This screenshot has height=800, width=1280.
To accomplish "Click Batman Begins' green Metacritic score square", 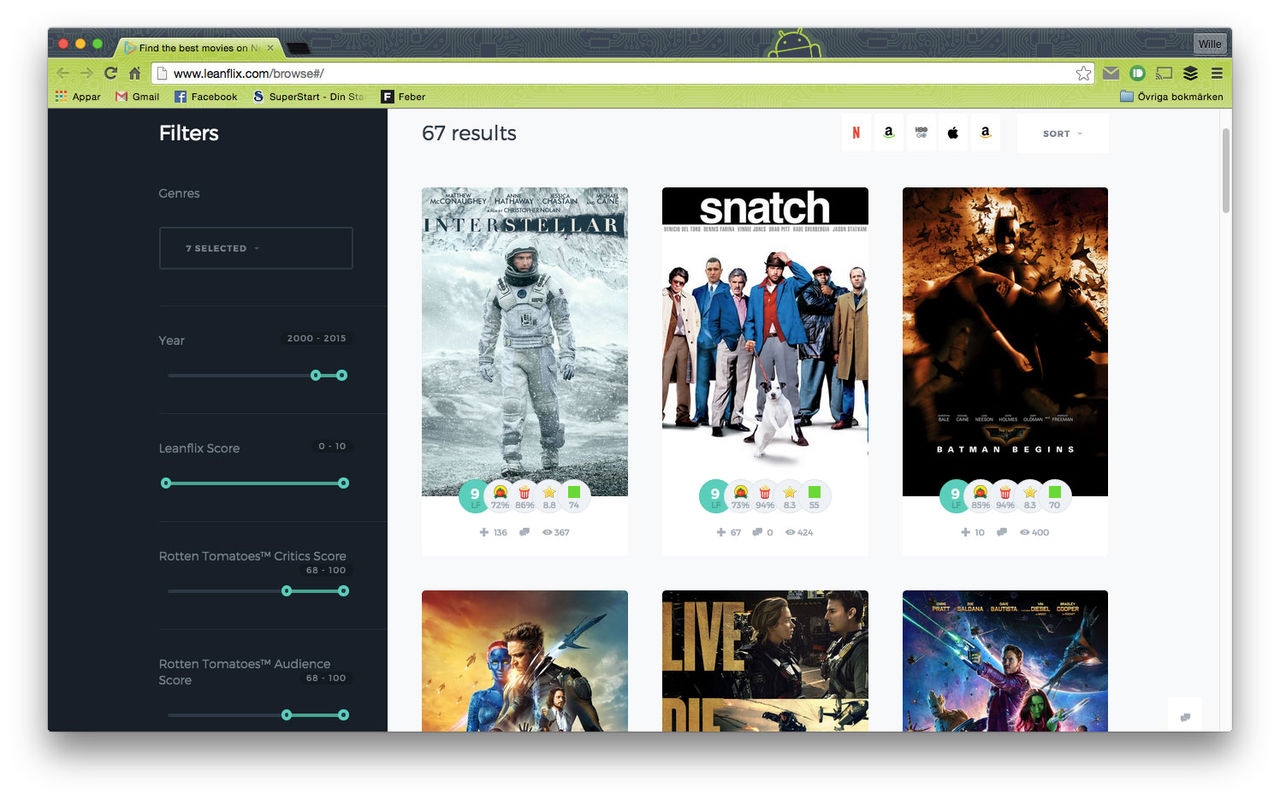I will click(1054, 492).
